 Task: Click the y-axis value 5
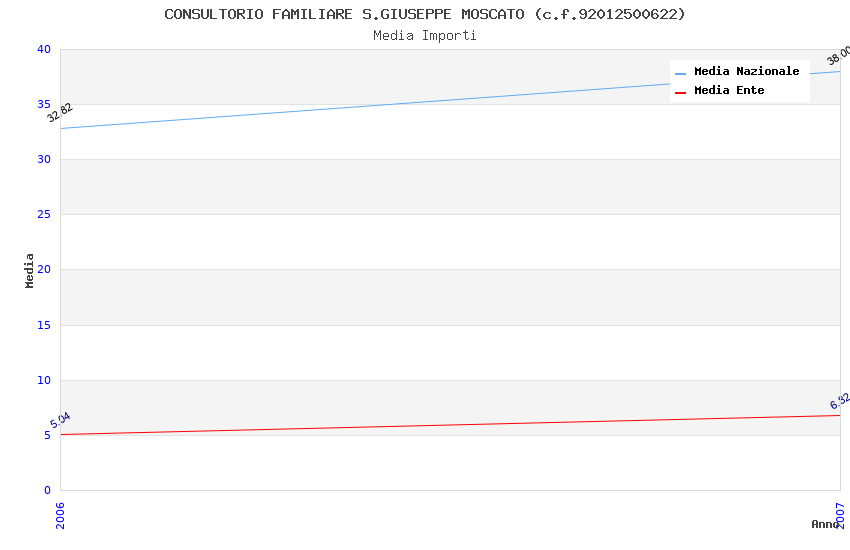tap(47, 436)
